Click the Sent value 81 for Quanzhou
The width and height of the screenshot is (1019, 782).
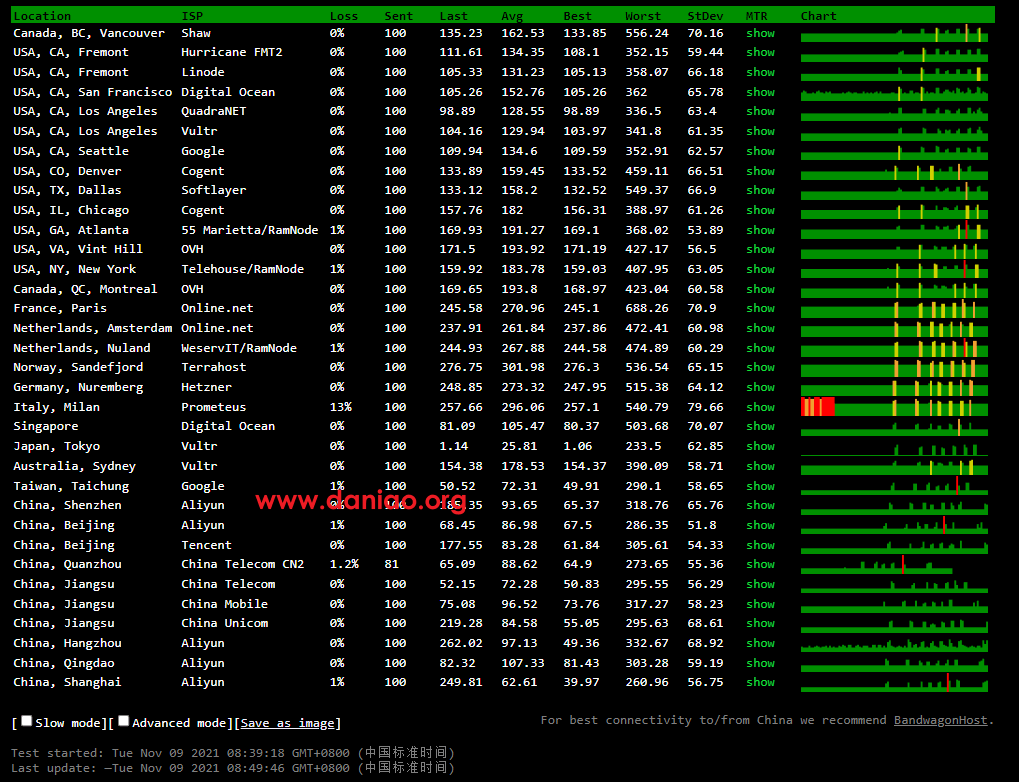coord(392,564)
